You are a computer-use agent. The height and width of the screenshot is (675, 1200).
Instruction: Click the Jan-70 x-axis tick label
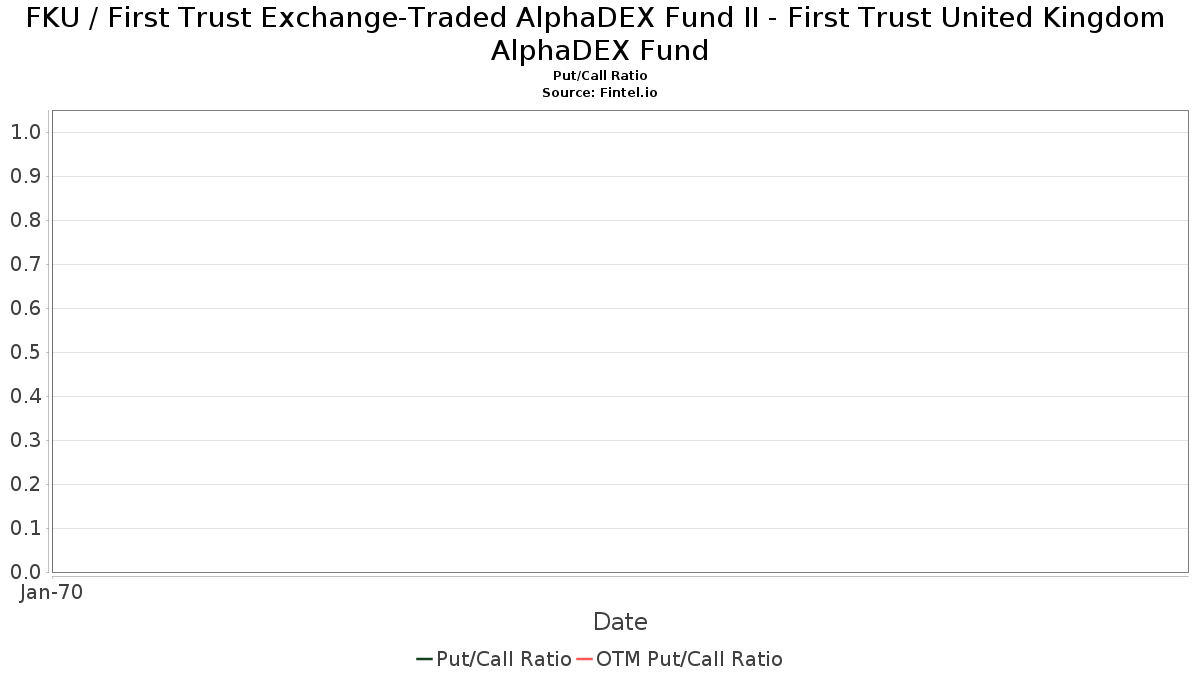51,592
